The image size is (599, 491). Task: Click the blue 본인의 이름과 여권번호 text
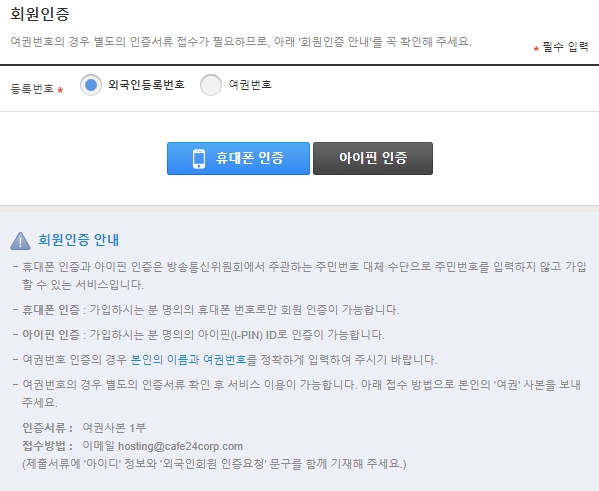[x=188, y=360]
